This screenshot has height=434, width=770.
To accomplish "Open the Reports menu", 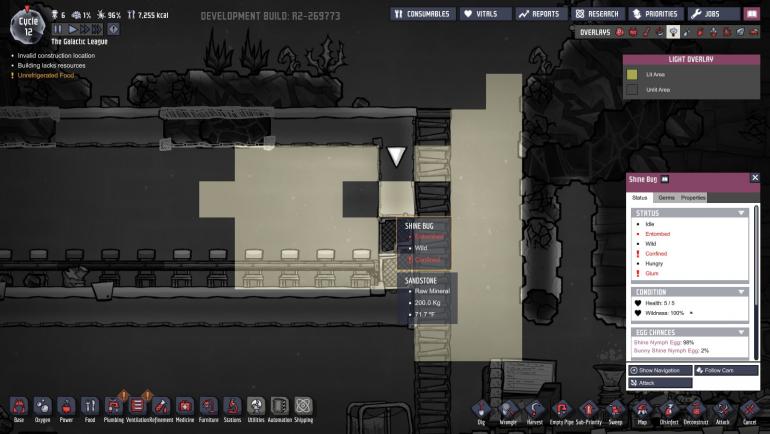I will (541, 14).
